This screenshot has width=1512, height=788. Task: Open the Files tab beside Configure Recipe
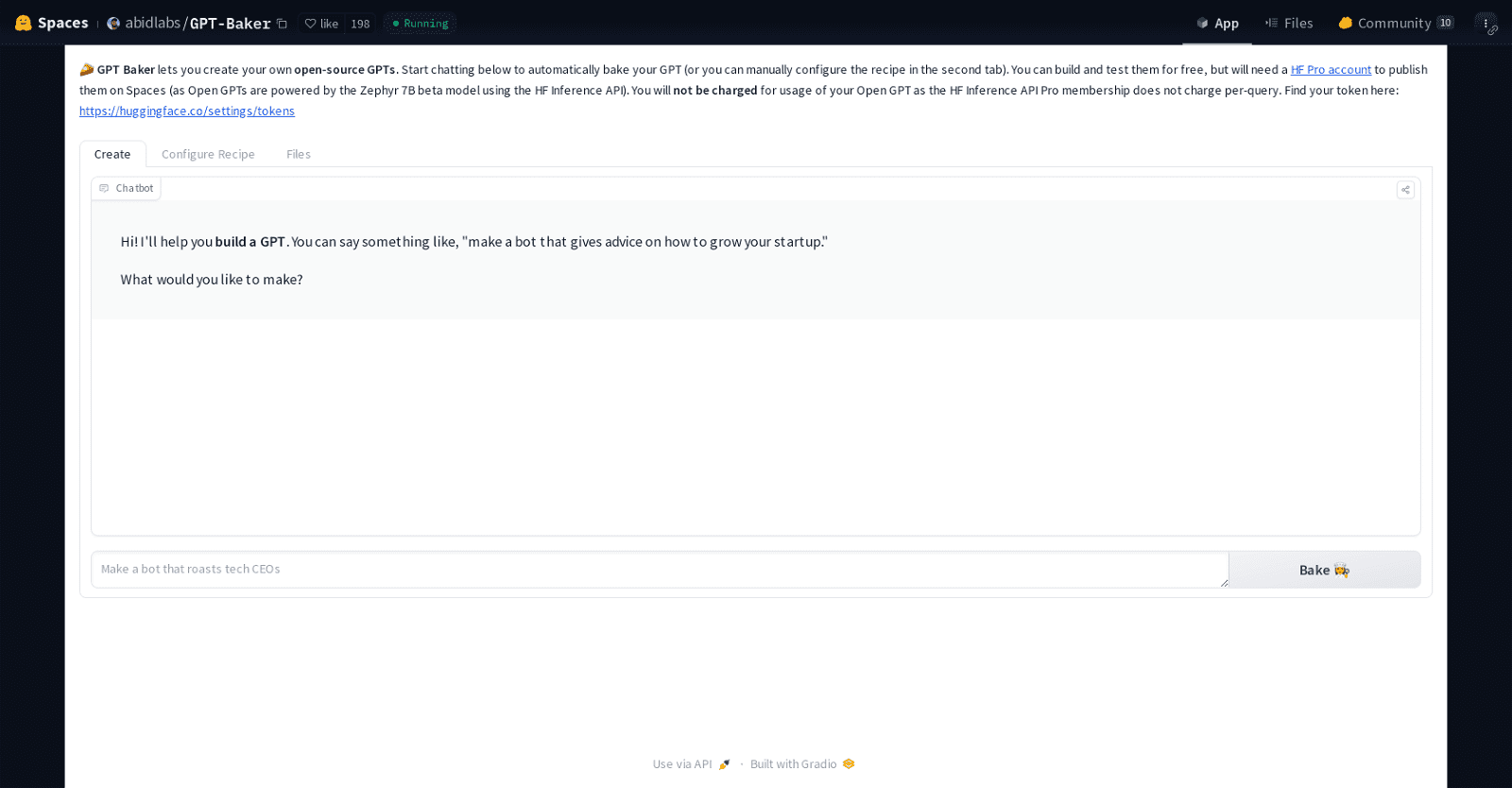point(299,154)
